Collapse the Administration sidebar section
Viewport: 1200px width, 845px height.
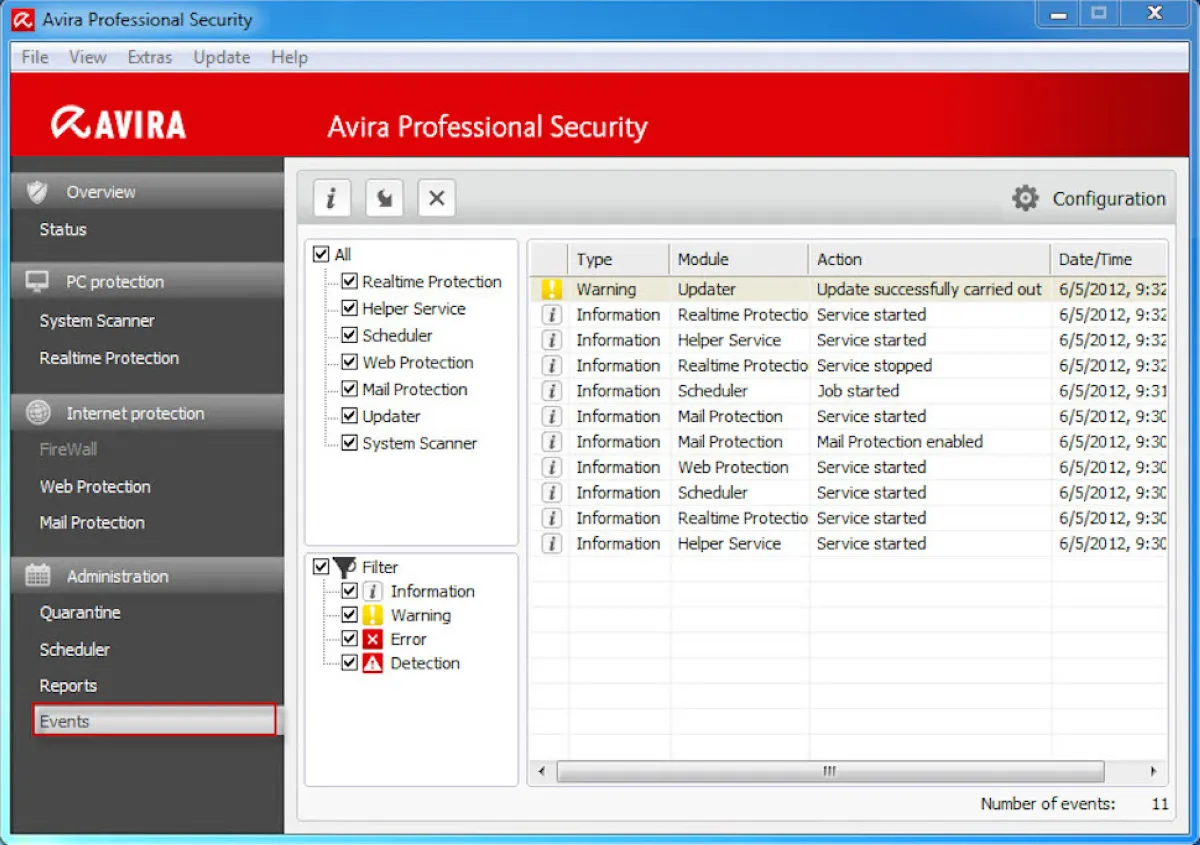point(147,576)
